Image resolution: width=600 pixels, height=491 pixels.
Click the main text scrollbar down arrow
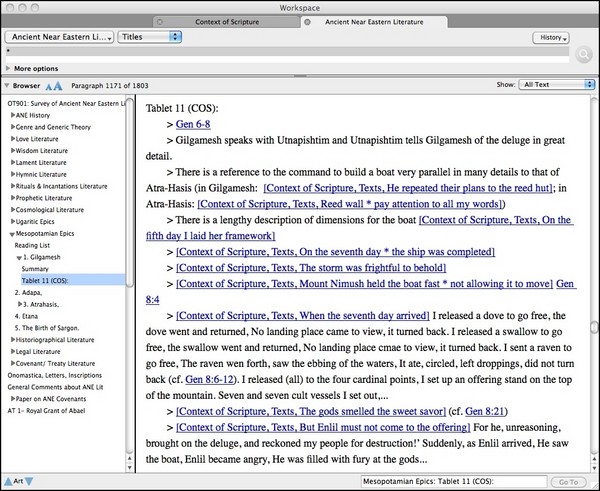pyautogui.click(x=594, y=468)
